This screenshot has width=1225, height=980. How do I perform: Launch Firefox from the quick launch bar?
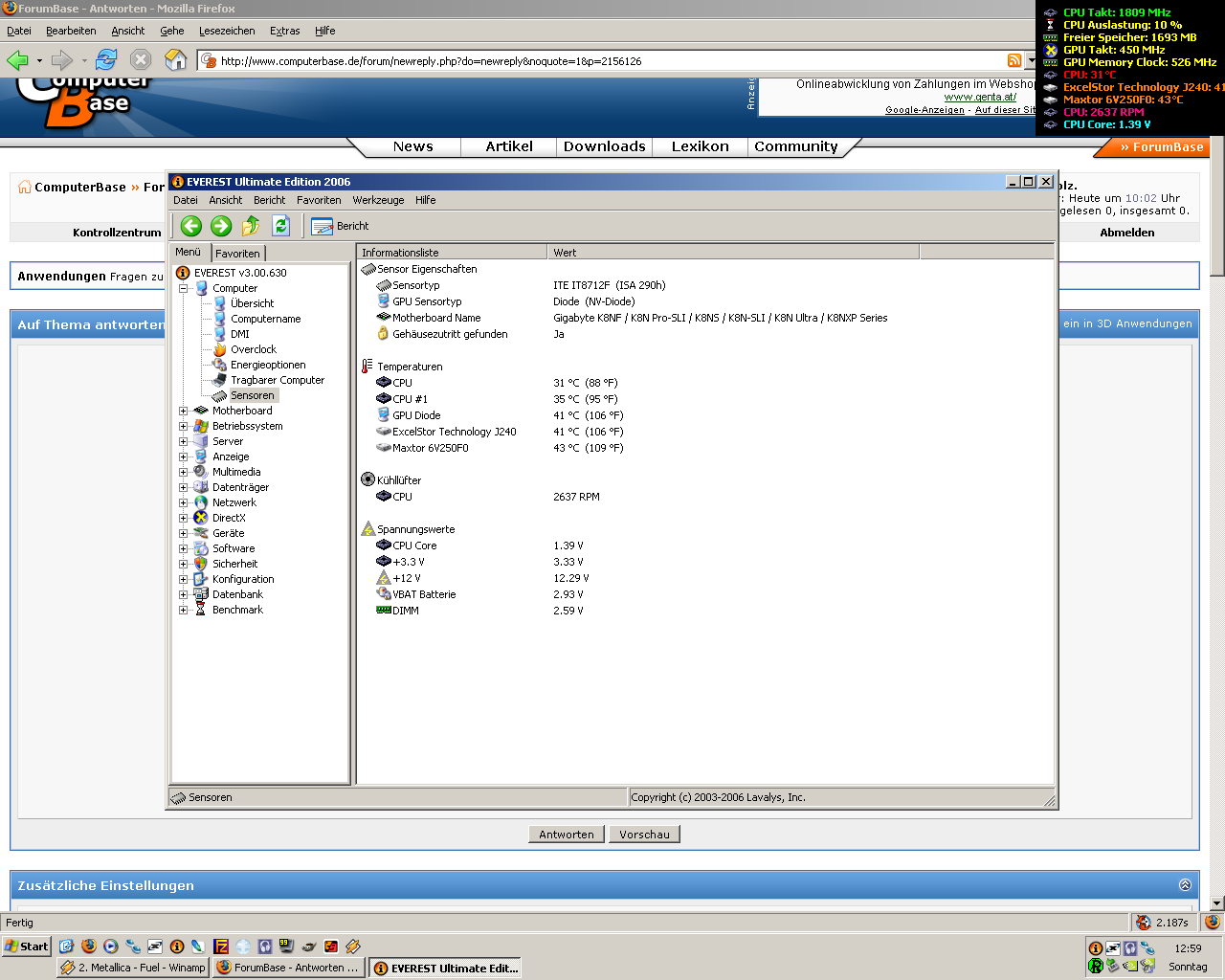pos(89,947)
